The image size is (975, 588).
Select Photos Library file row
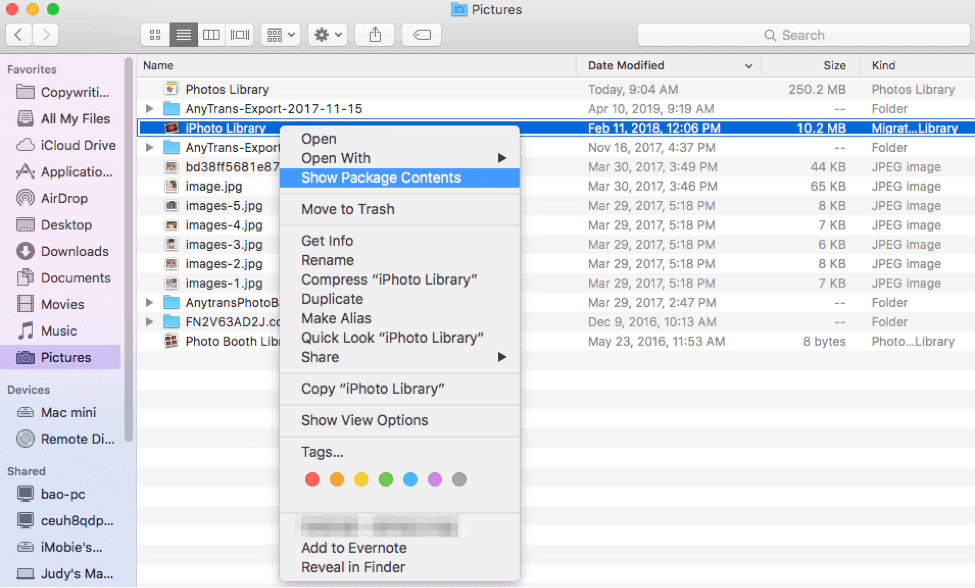(x=556, y=90)
